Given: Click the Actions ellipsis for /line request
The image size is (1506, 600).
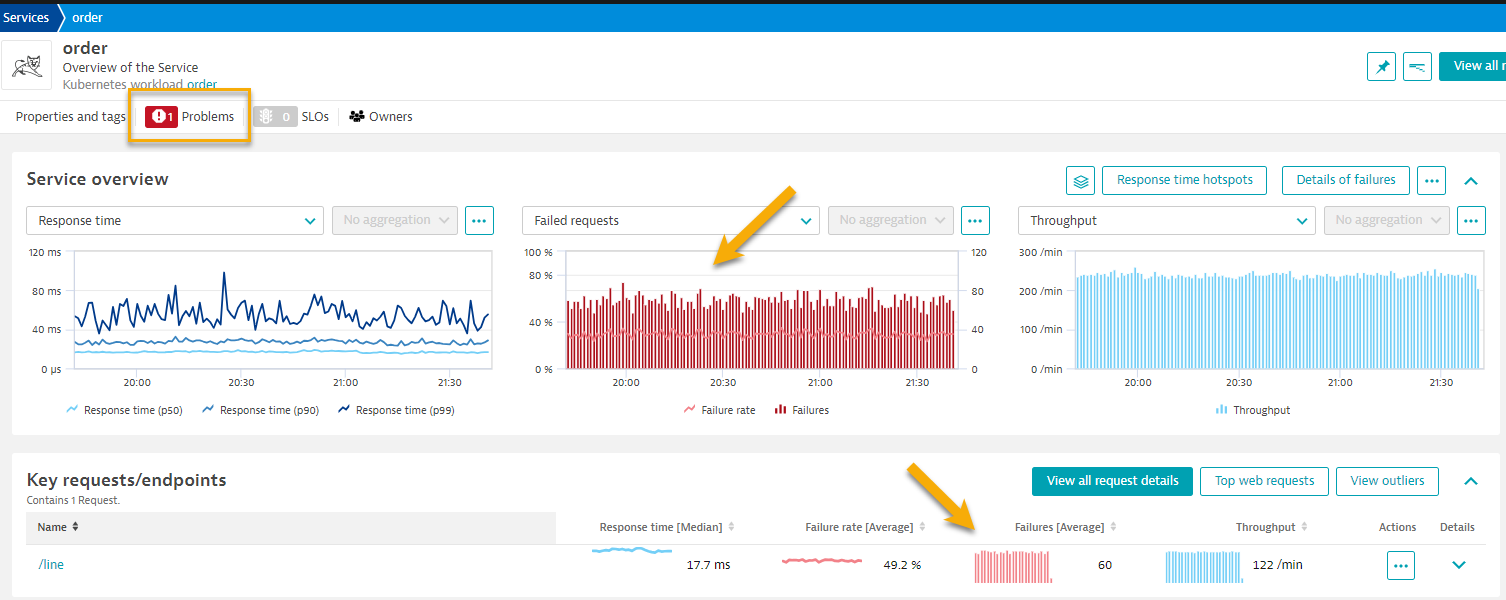Looking at the screenshot, I should pos(1401,565).
